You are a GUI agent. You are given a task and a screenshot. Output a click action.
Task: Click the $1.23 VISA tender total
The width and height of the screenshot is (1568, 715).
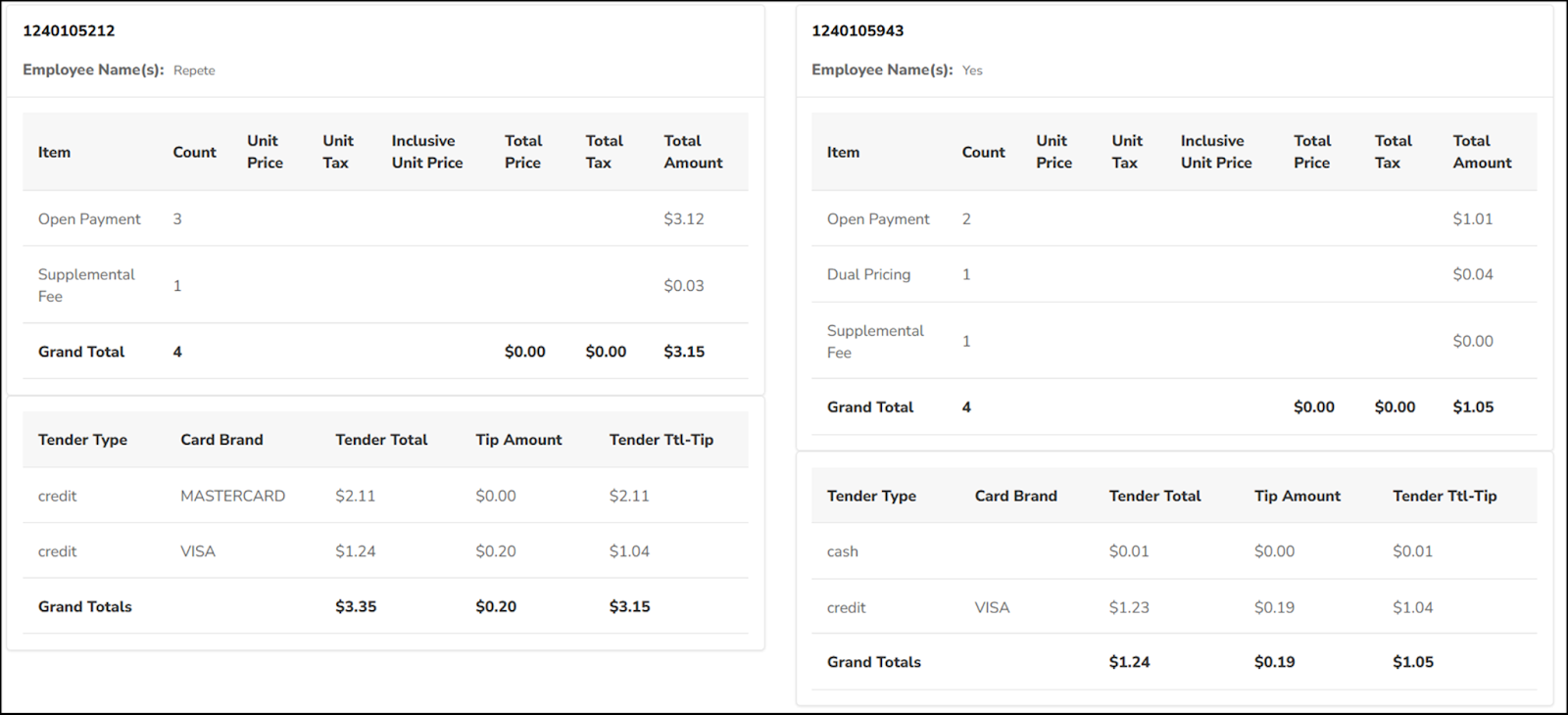point(1129,607)
